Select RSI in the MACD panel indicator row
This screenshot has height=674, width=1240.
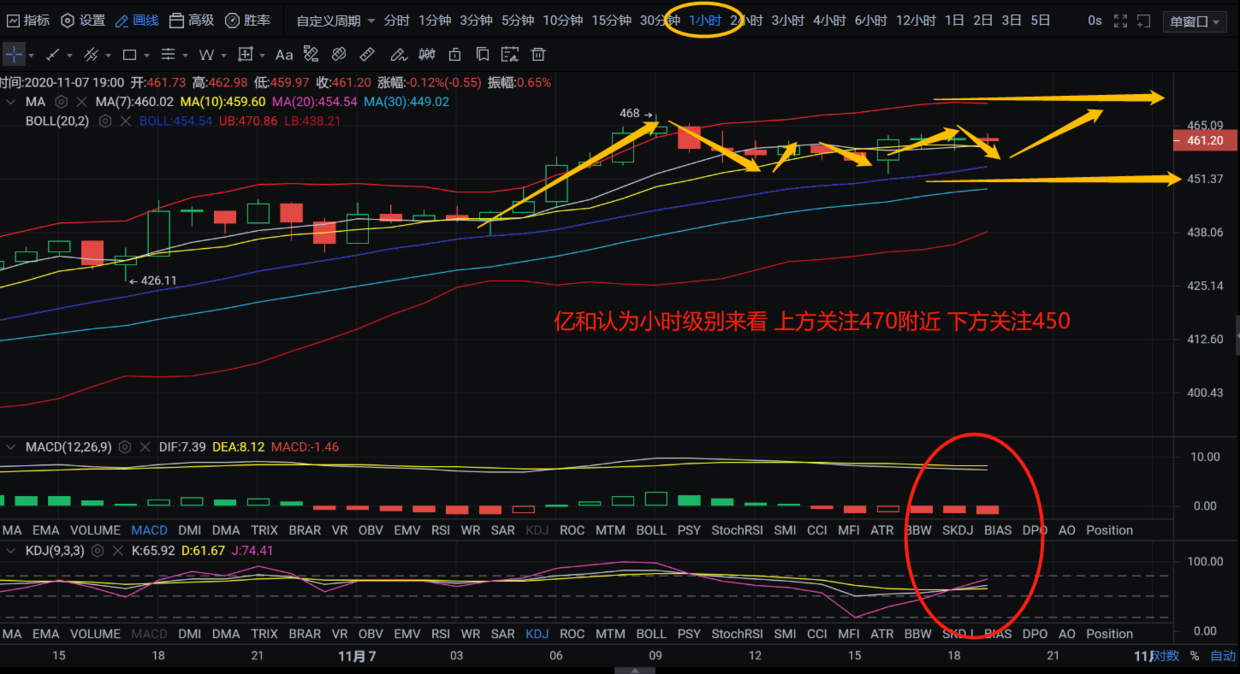tap(440, 530)
